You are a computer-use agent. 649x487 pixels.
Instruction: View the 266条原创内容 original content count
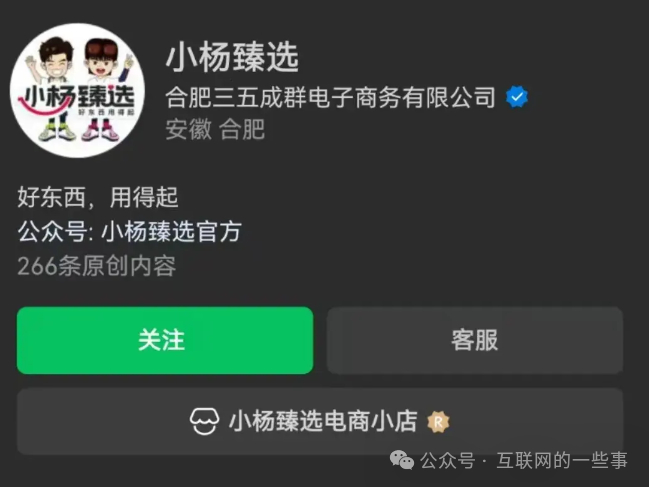coord(97,266)
